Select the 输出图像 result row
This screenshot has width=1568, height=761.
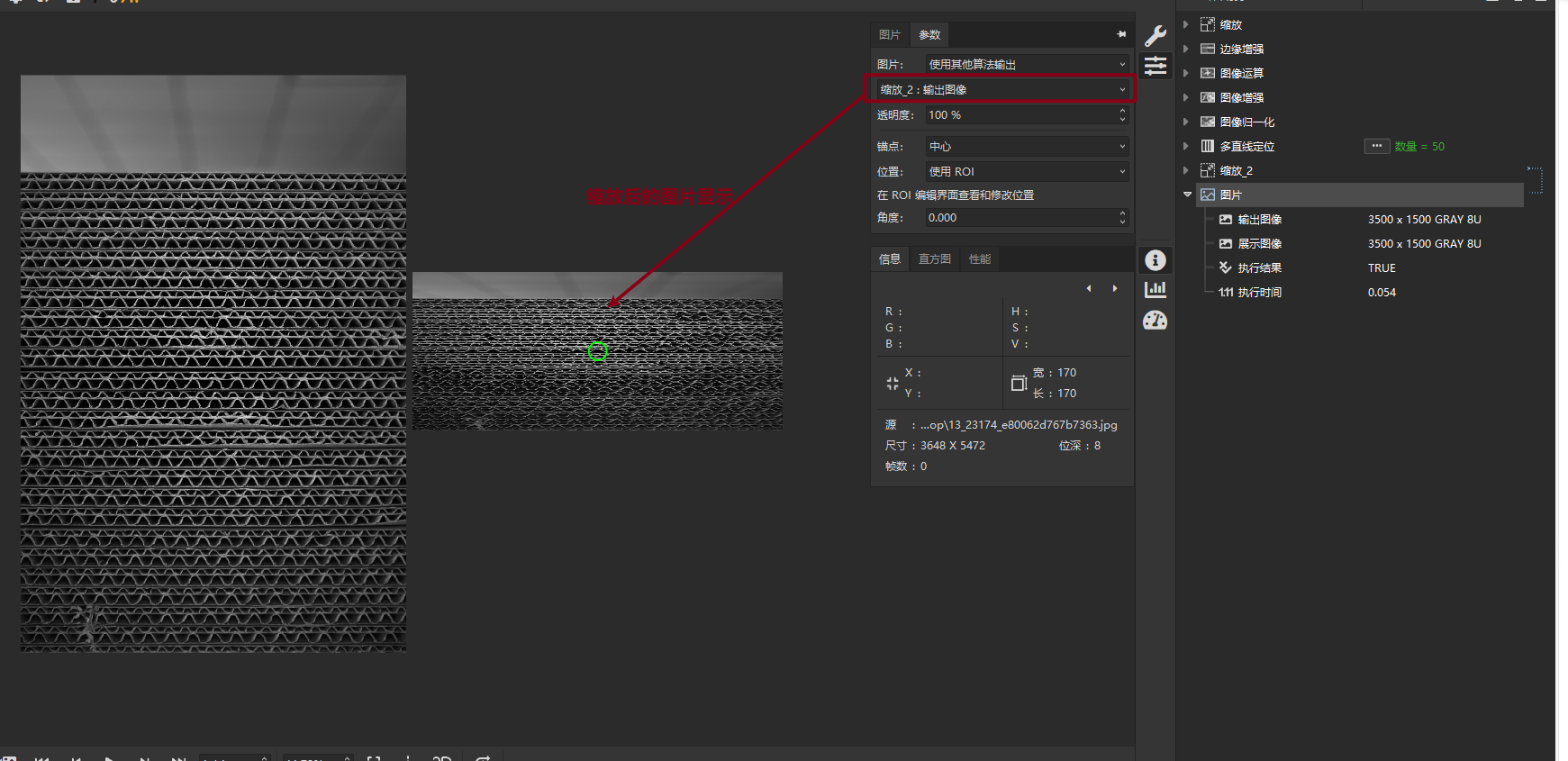point(1259,220)
